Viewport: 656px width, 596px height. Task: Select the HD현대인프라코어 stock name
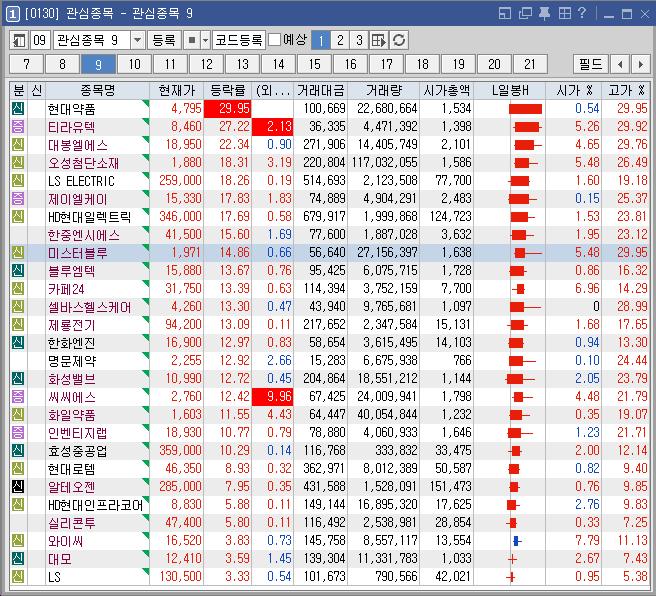click(95, 504)
